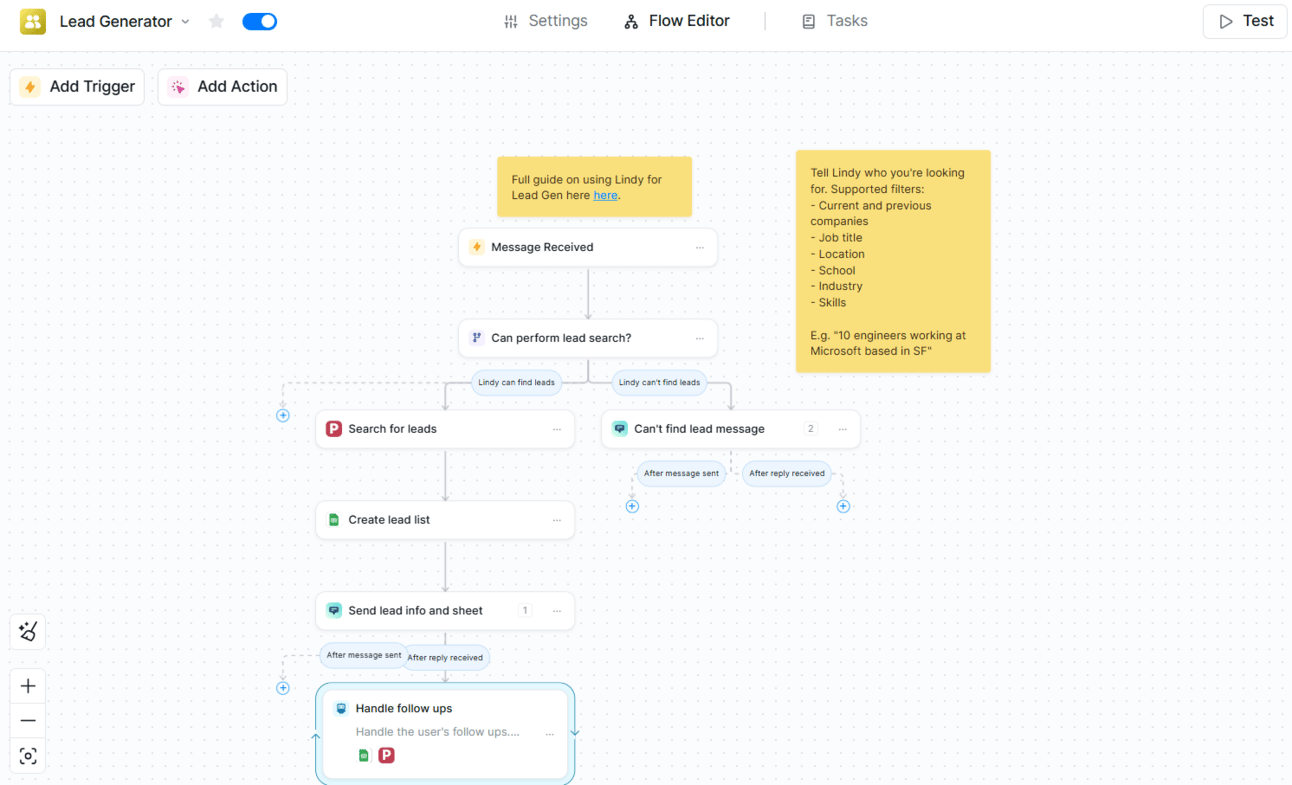Click the "Send lead info and sheet" label
The width and height of the screenshot is (1292, 785).
[x=415, y=611]
